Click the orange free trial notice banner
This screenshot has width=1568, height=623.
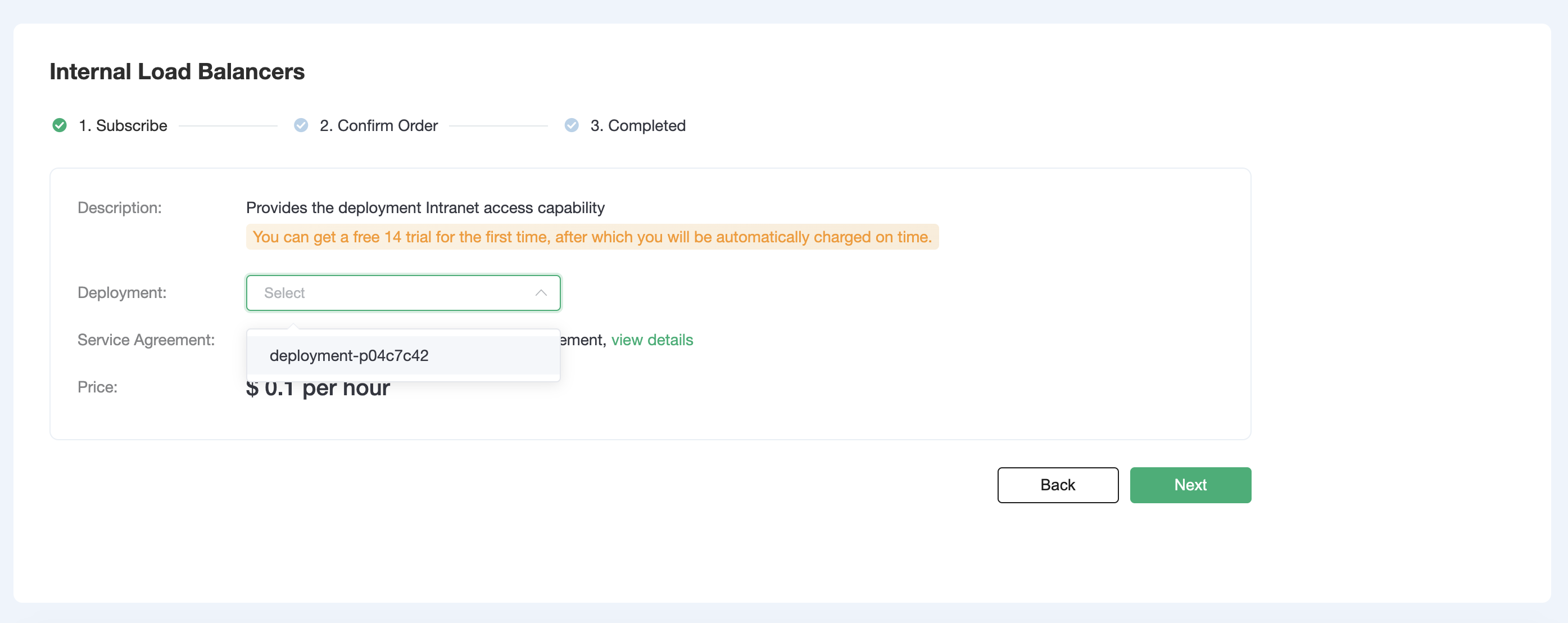(592, 237)
